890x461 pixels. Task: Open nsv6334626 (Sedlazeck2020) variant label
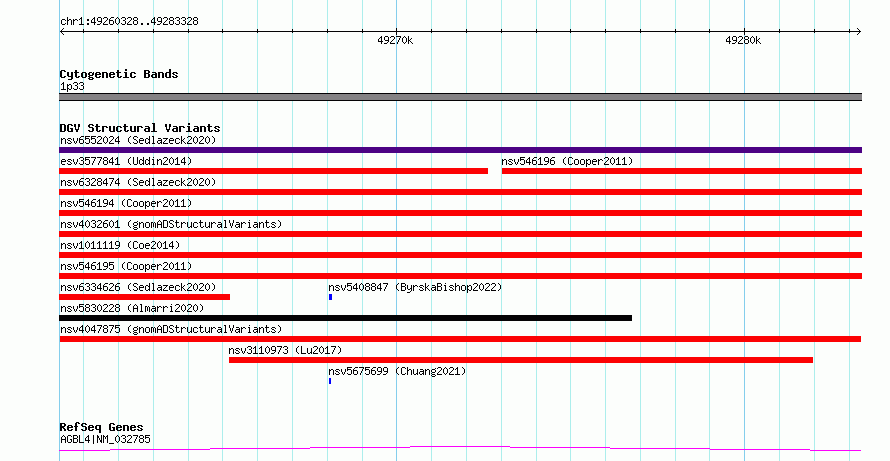(138, 287)
